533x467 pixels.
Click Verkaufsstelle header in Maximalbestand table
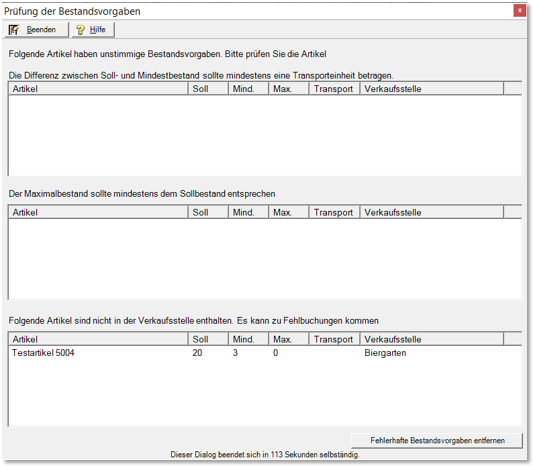click(432, 212)
